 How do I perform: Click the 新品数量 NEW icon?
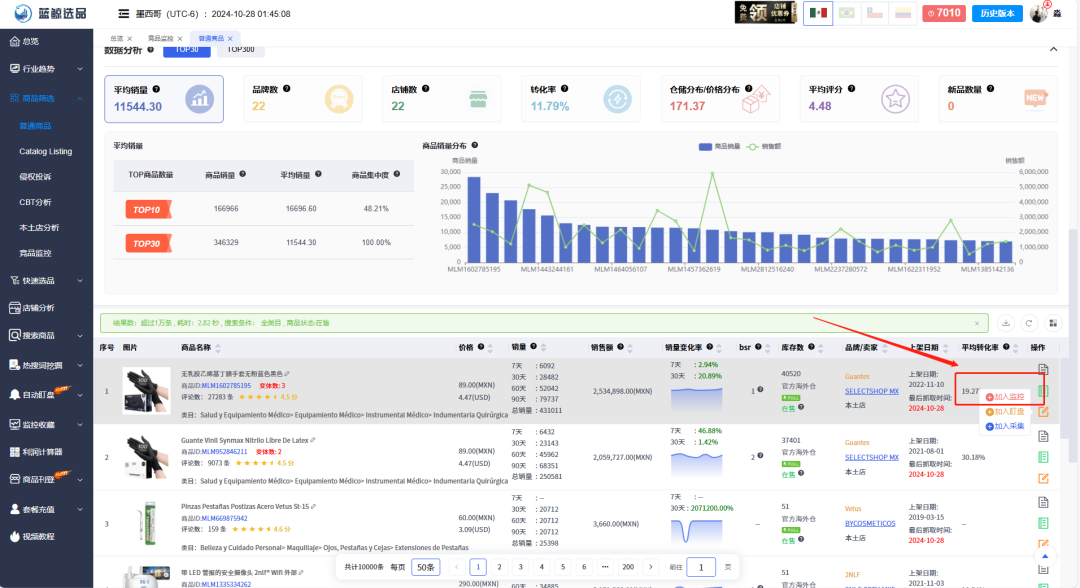(1035, 98)
